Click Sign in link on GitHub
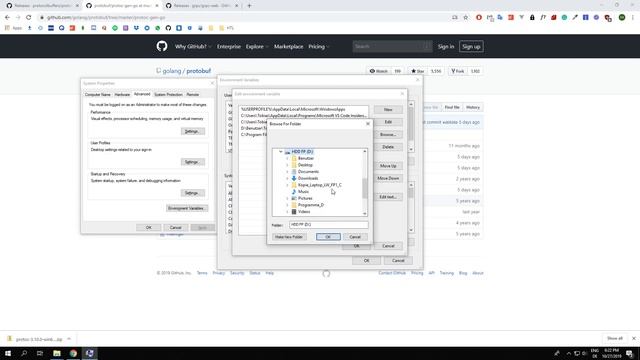 pos(446,47)
